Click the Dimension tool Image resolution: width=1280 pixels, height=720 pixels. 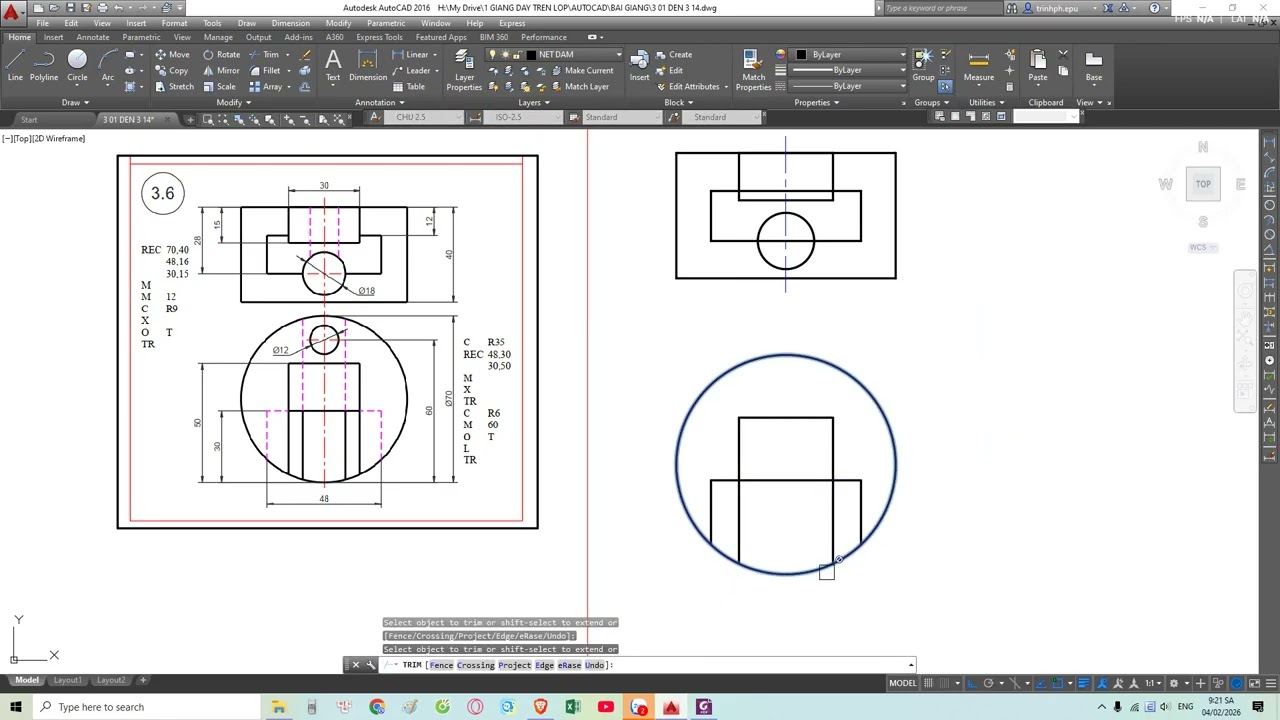(368, 65)
